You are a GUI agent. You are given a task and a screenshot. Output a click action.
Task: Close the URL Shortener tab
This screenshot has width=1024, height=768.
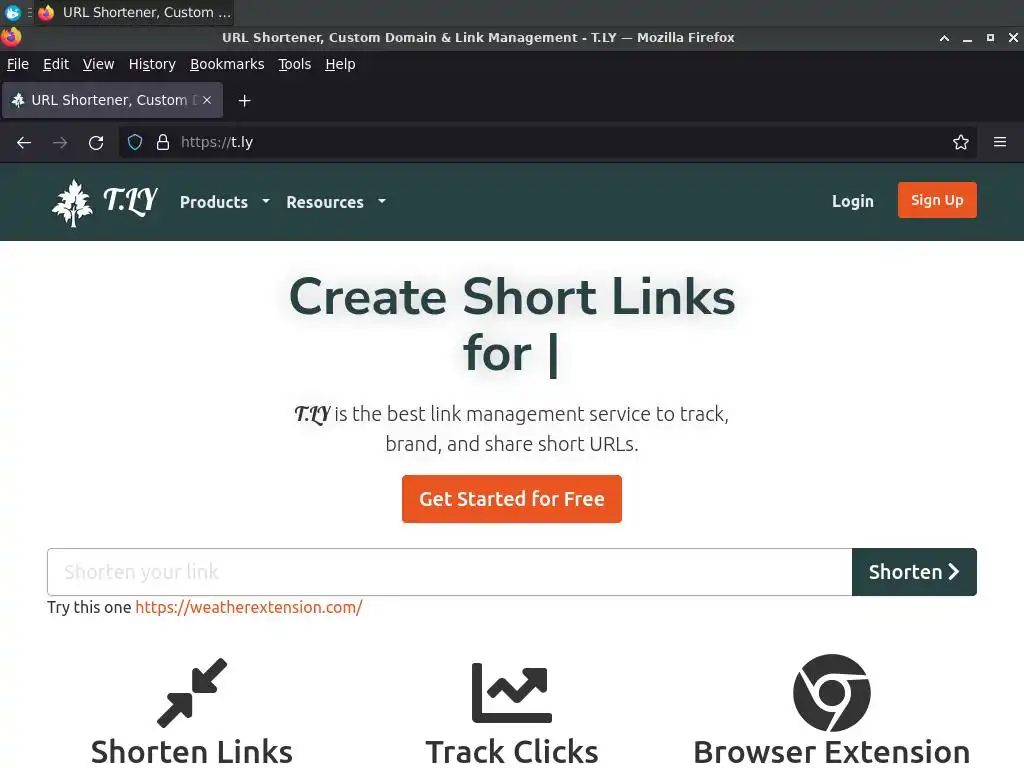(207, 100)
